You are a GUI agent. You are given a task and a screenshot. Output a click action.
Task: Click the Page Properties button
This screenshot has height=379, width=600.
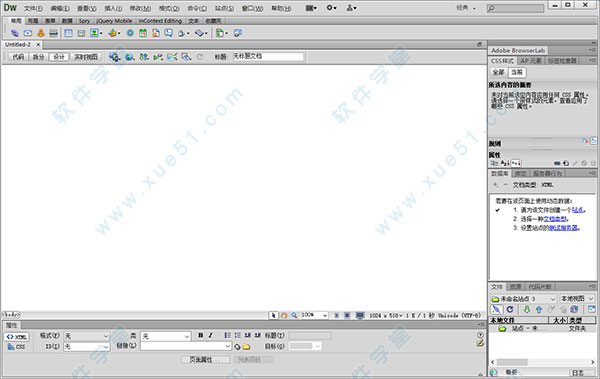205,359
